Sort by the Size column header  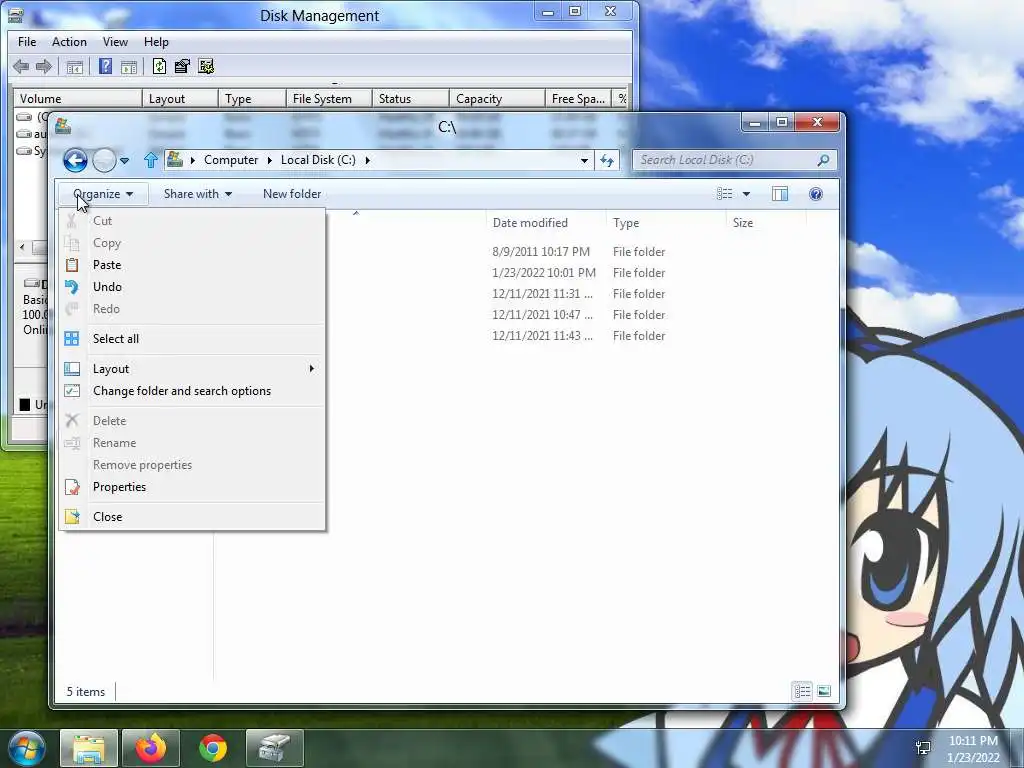coord(765,223)
